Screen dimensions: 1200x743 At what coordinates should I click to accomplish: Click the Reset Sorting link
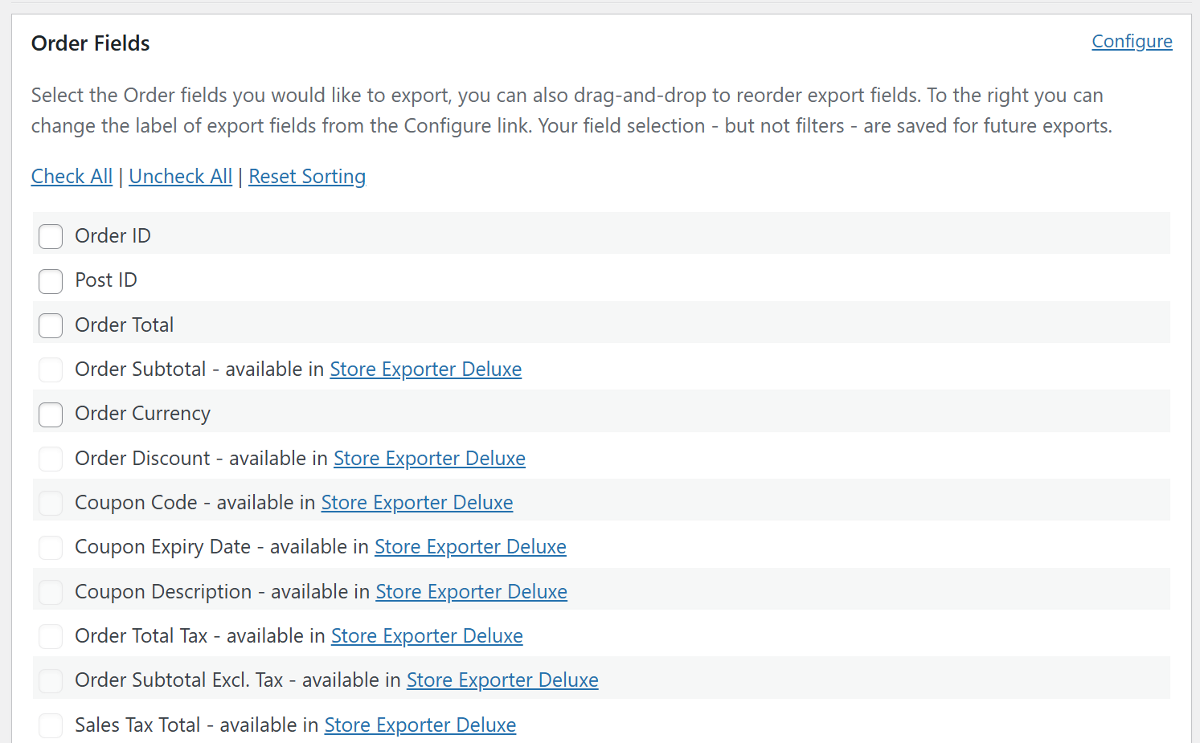306,176
